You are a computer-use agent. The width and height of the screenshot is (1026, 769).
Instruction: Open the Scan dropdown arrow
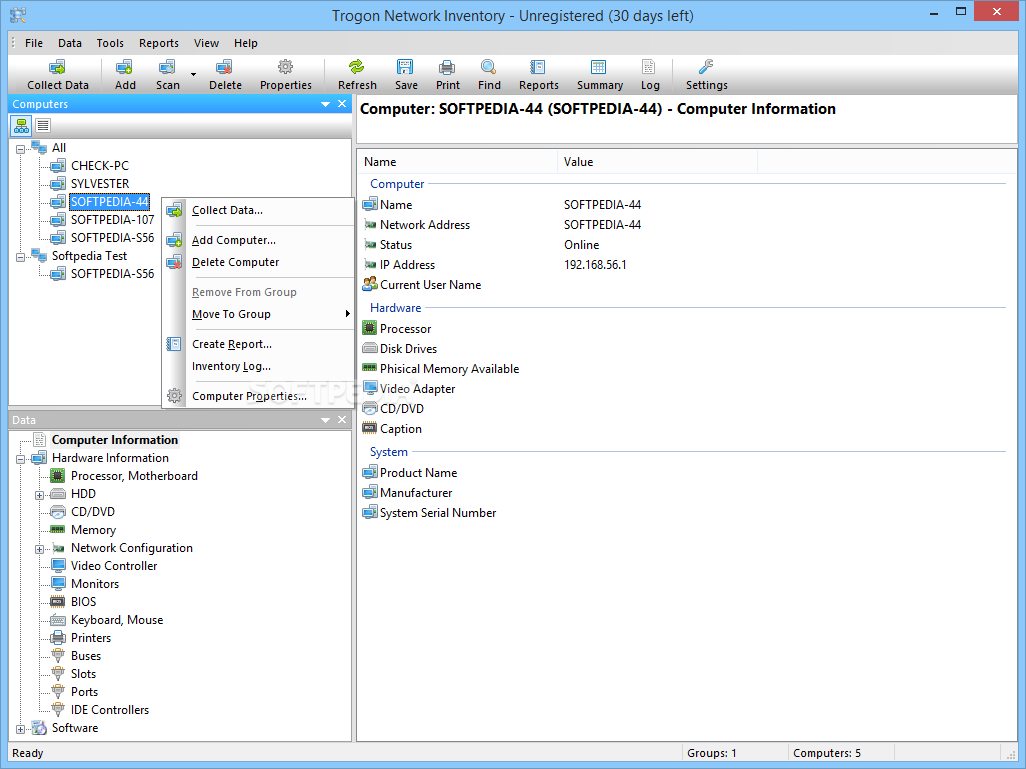click(193, 75)
